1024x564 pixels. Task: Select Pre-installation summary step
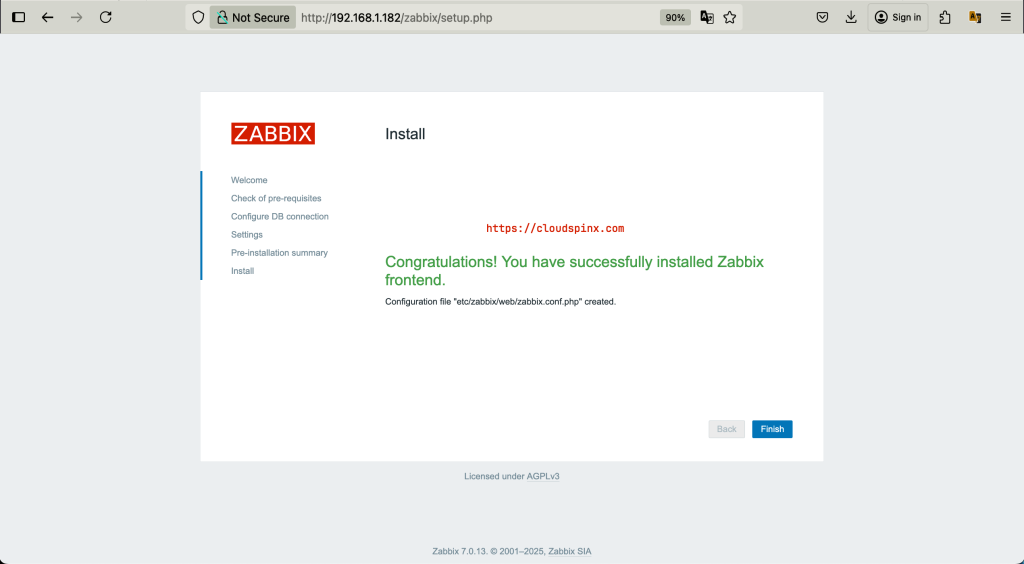[x=280, y=253]
